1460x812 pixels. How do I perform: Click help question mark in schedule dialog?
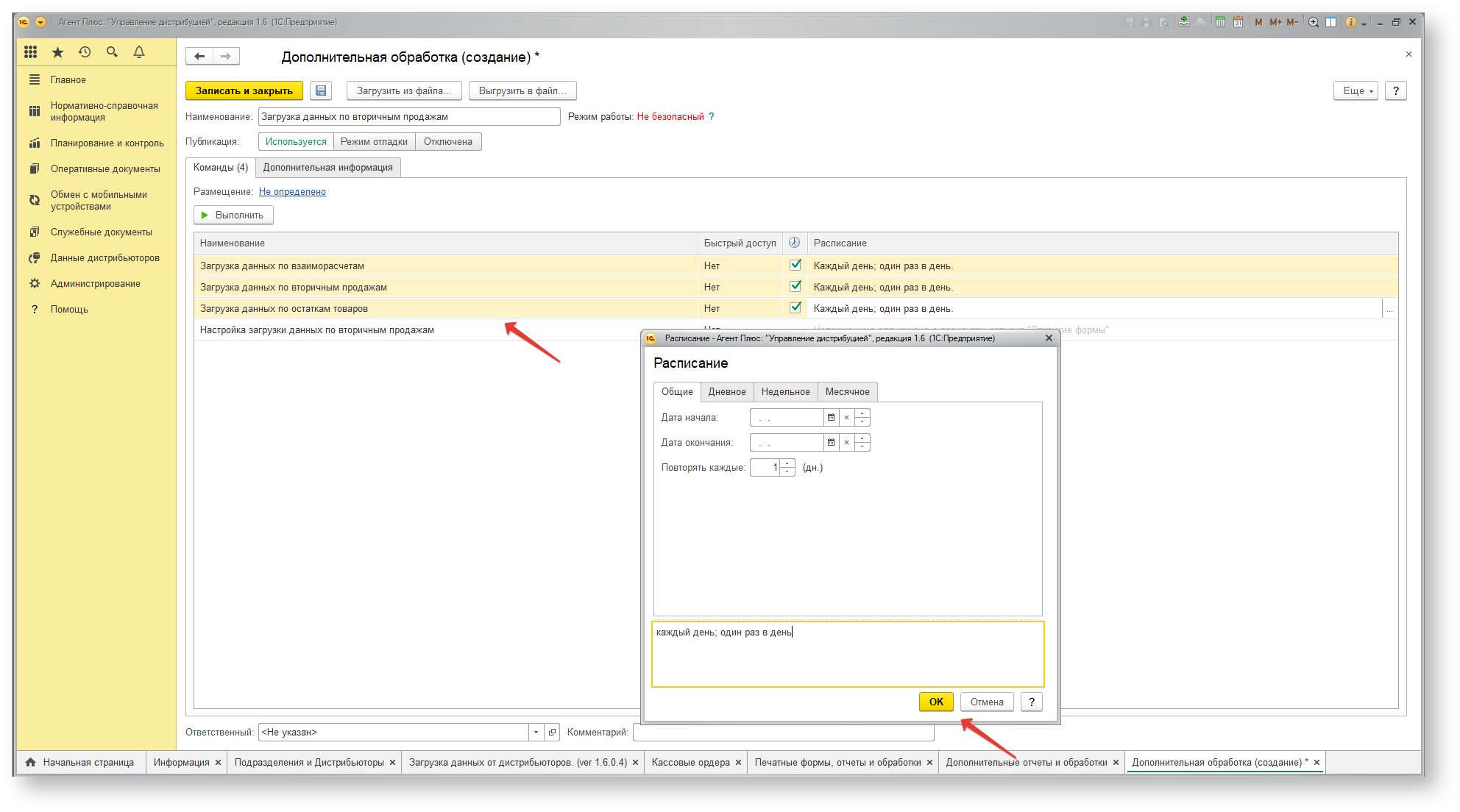[1032, 702]
